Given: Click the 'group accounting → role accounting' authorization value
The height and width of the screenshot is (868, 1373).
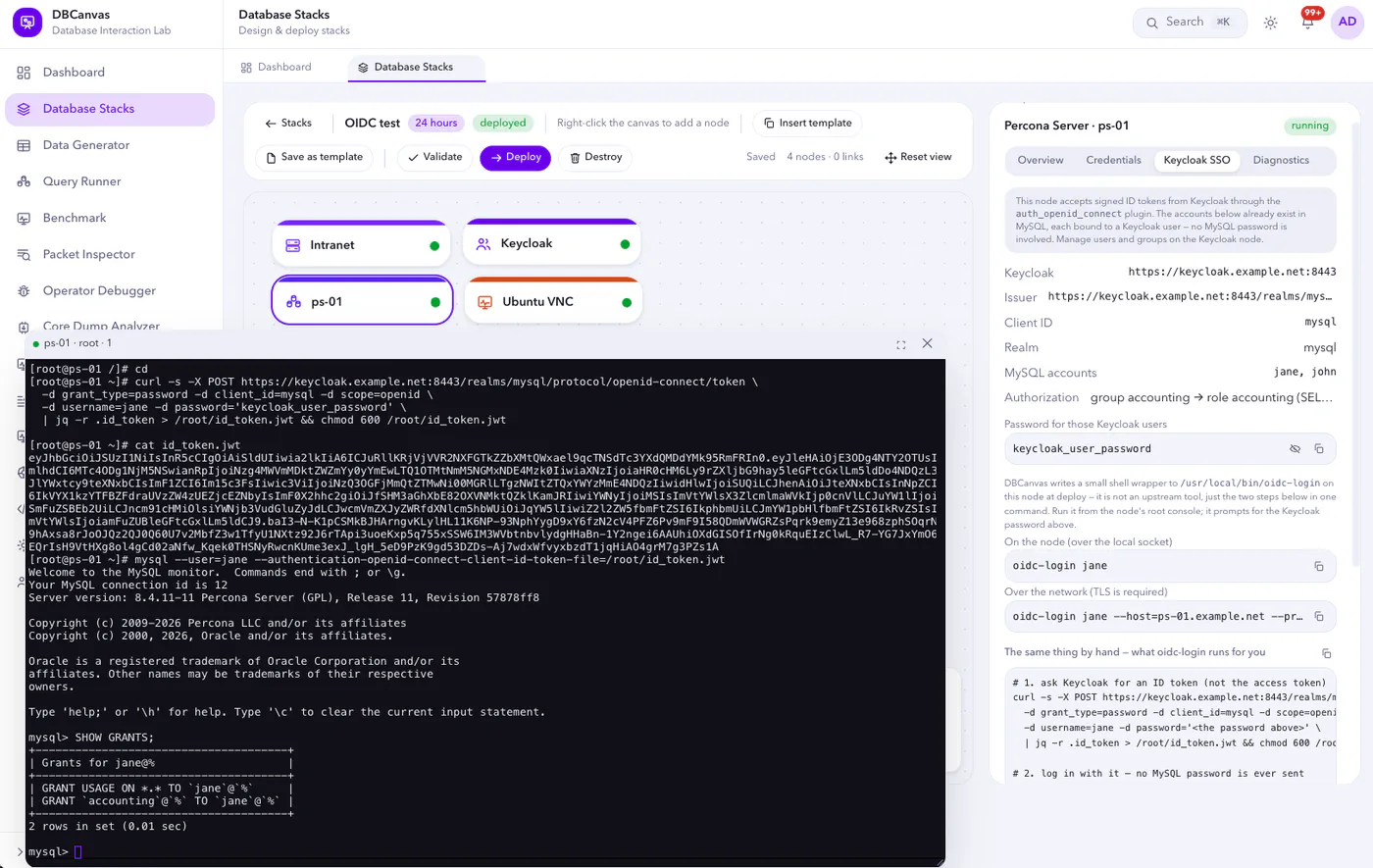Looking at the screenshot, I should (x=1212, y=398).
